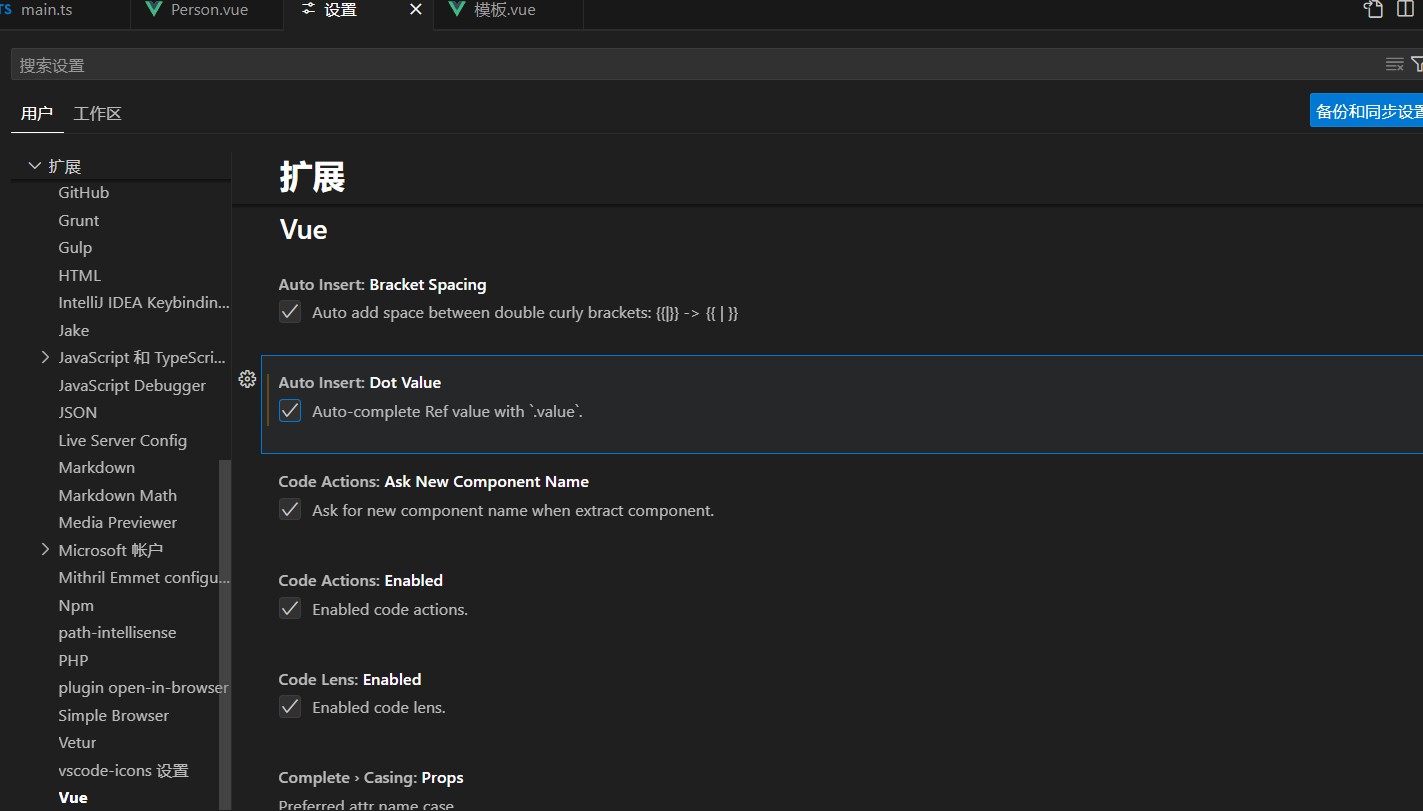Viewport: 1423px width, 811px height.
Task: Click the Vue icon on Person.vue tab
Action: point(154,10)
